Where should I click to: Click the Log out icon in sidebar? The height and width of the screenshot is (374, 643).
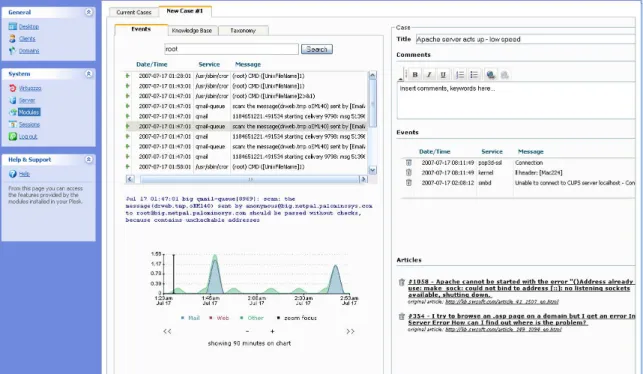(x=13, y=137)
